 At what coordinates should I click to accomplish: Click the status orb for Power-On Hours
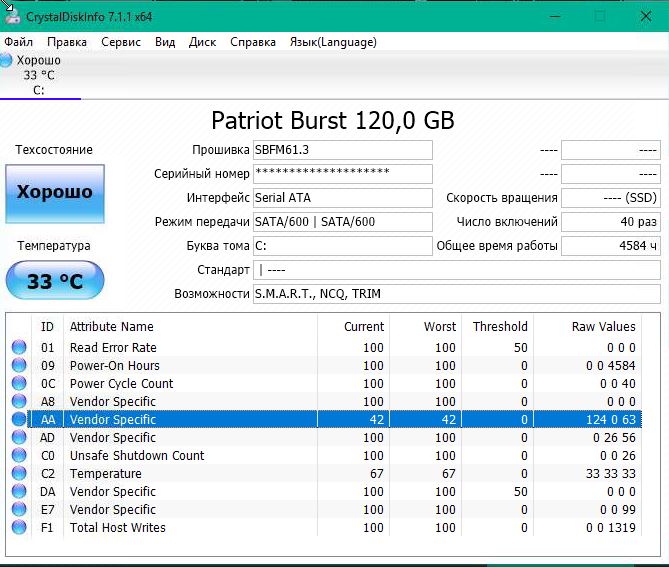pos(19,365)
